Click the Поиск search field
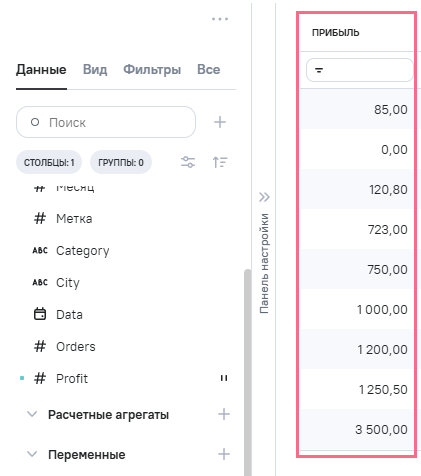421x476 pixels. [x=106, y=122]
